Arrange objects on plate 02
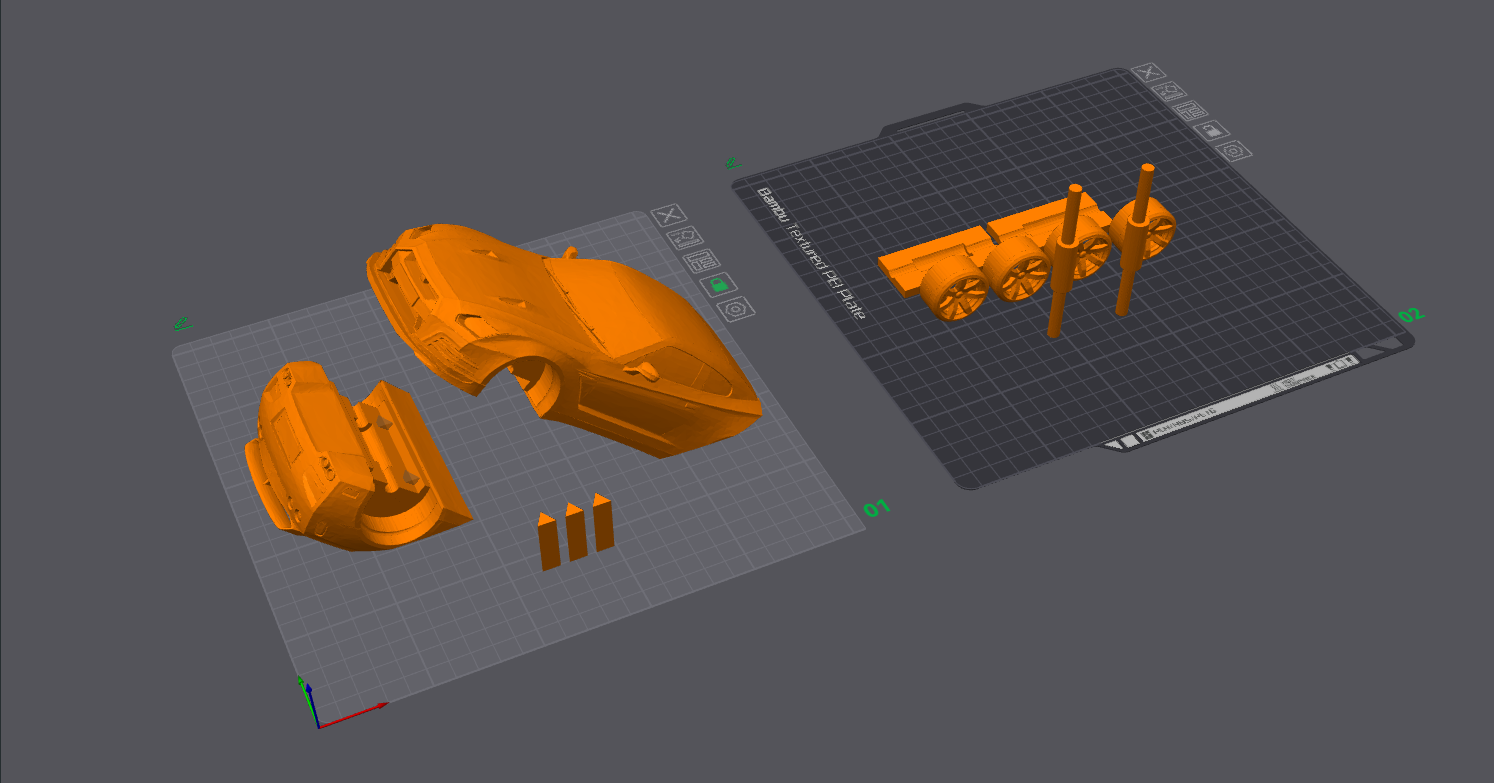The width and height of the screenshot is (1494, 783). click(1189, 110)
